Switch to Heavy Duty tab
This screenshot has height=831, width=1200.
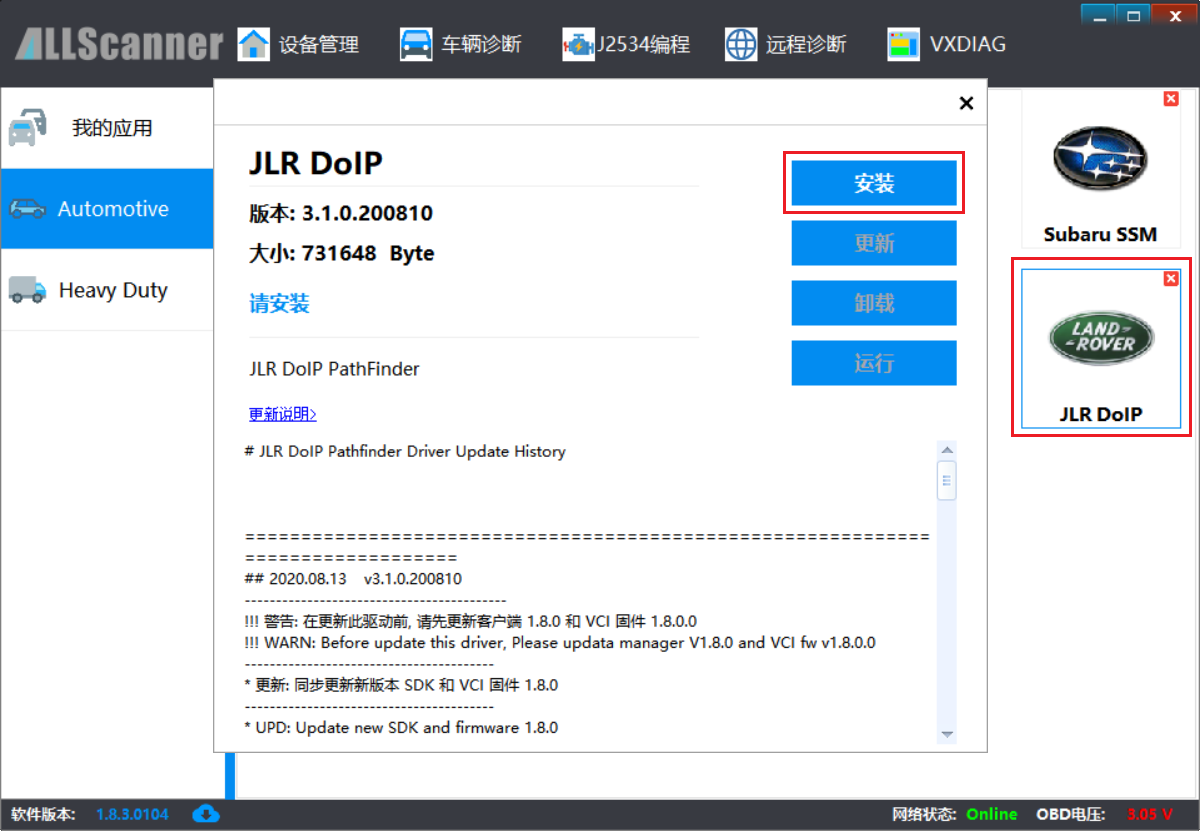(107, 290)
